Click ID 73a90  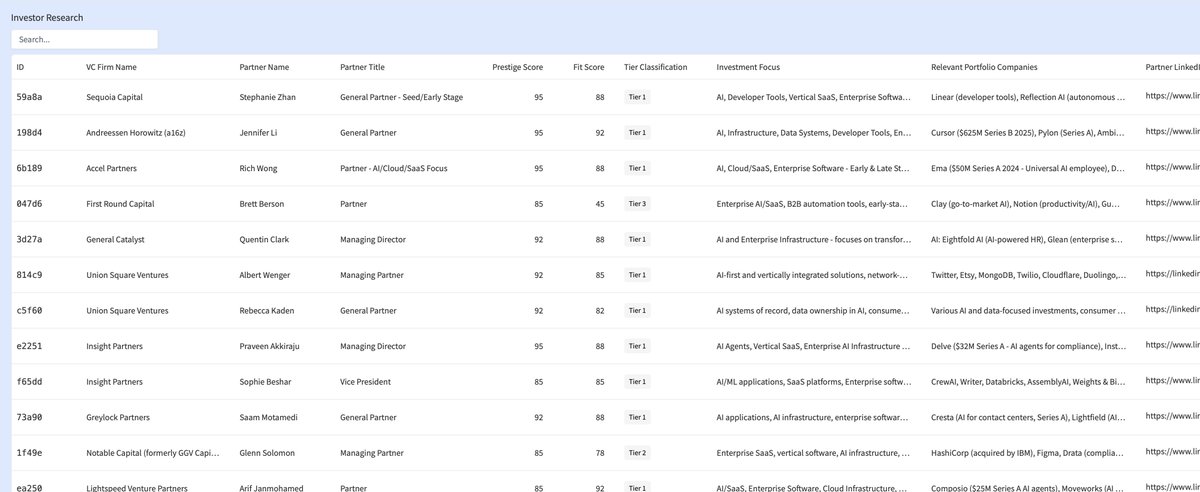click(x=29, y=417)
